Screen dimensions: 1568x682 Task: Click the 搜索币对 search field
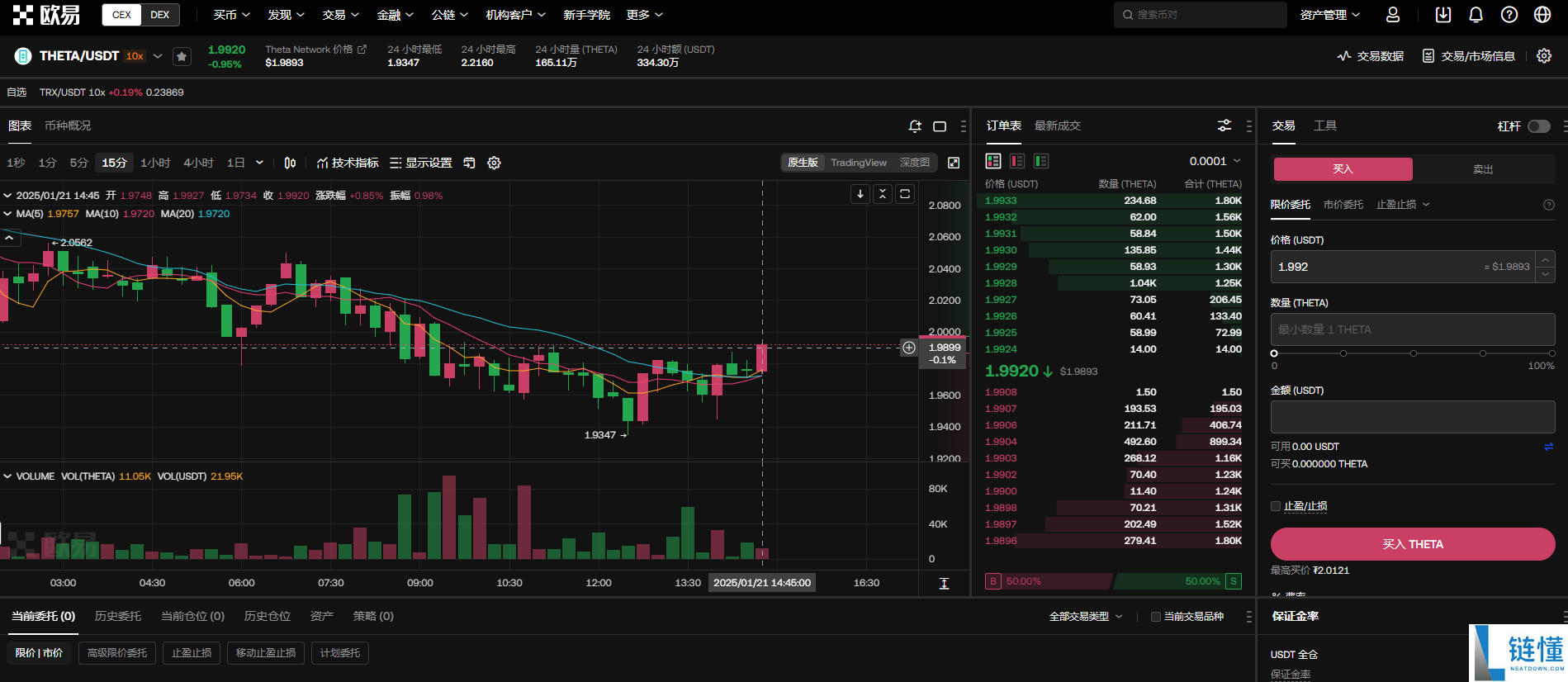[x=1200, y=15]
